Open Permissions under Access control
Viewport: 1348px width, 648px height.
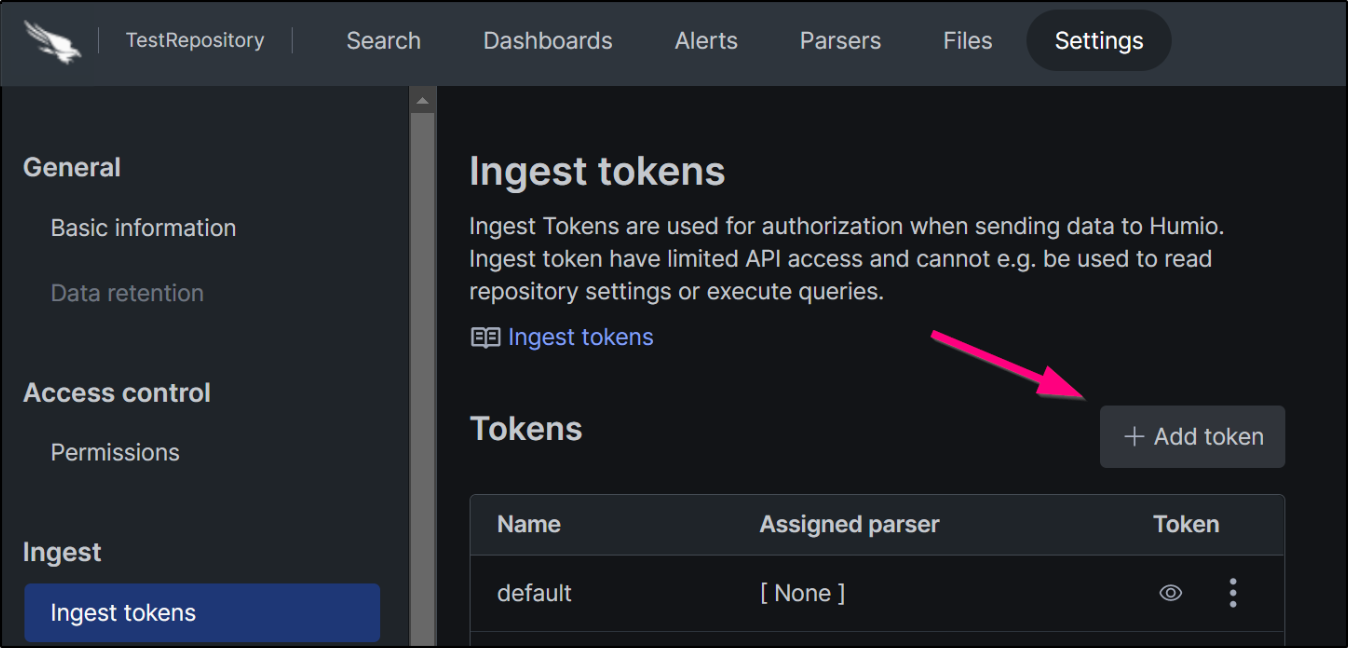[x=115, y=452]
